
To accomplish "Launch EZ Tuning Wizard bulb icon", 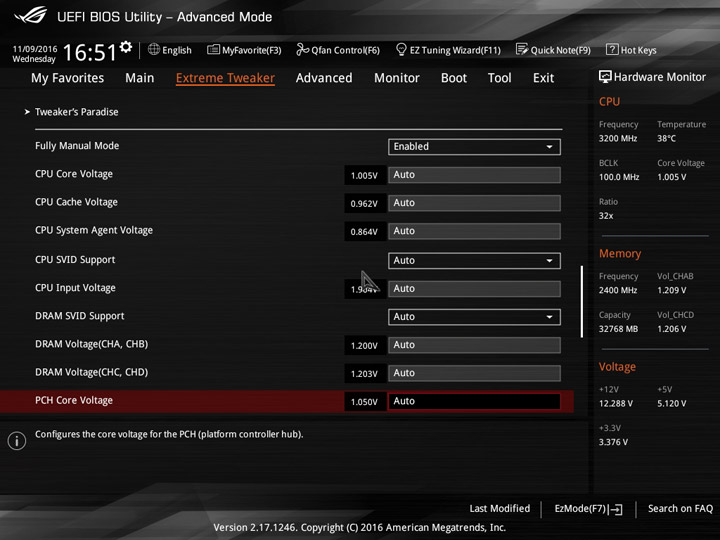I will (x=401, y=49).
